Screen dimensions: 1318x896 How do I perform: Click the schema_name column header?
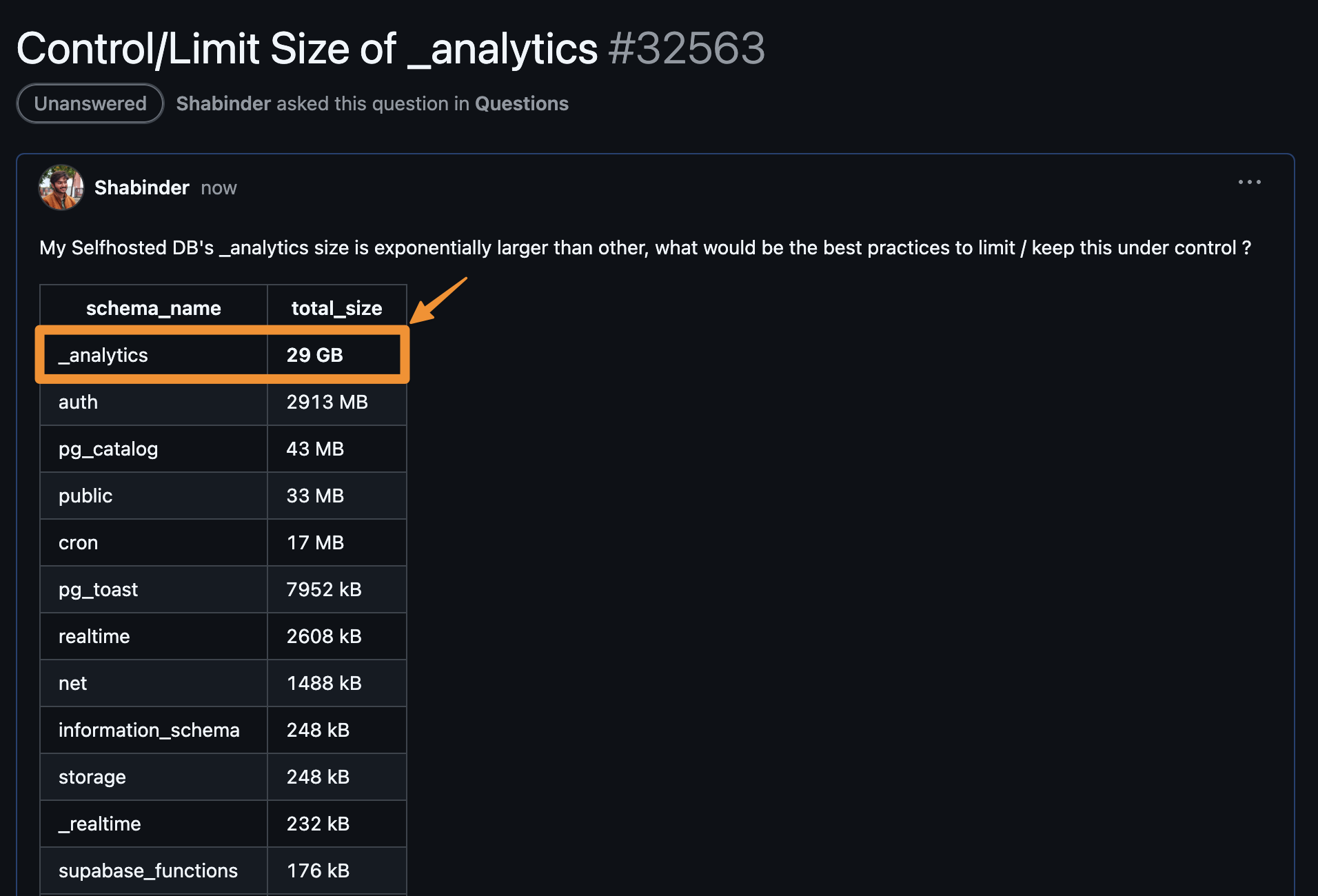[153, 308]
